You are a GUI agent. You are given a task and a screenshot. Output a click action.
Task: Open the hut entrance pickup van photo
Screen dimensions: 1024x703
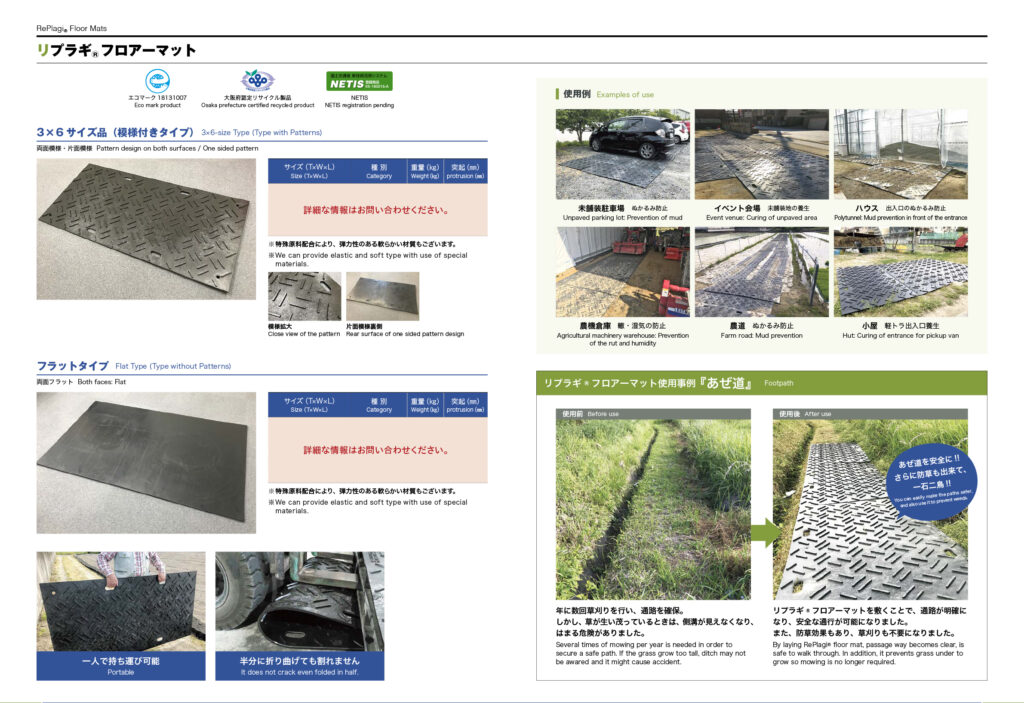[x=901, y=272]
